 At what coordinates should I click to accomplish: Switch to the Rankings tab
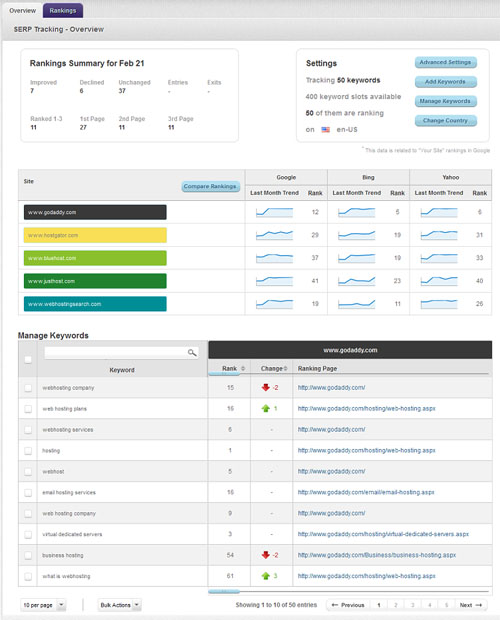tap(63, 11)
